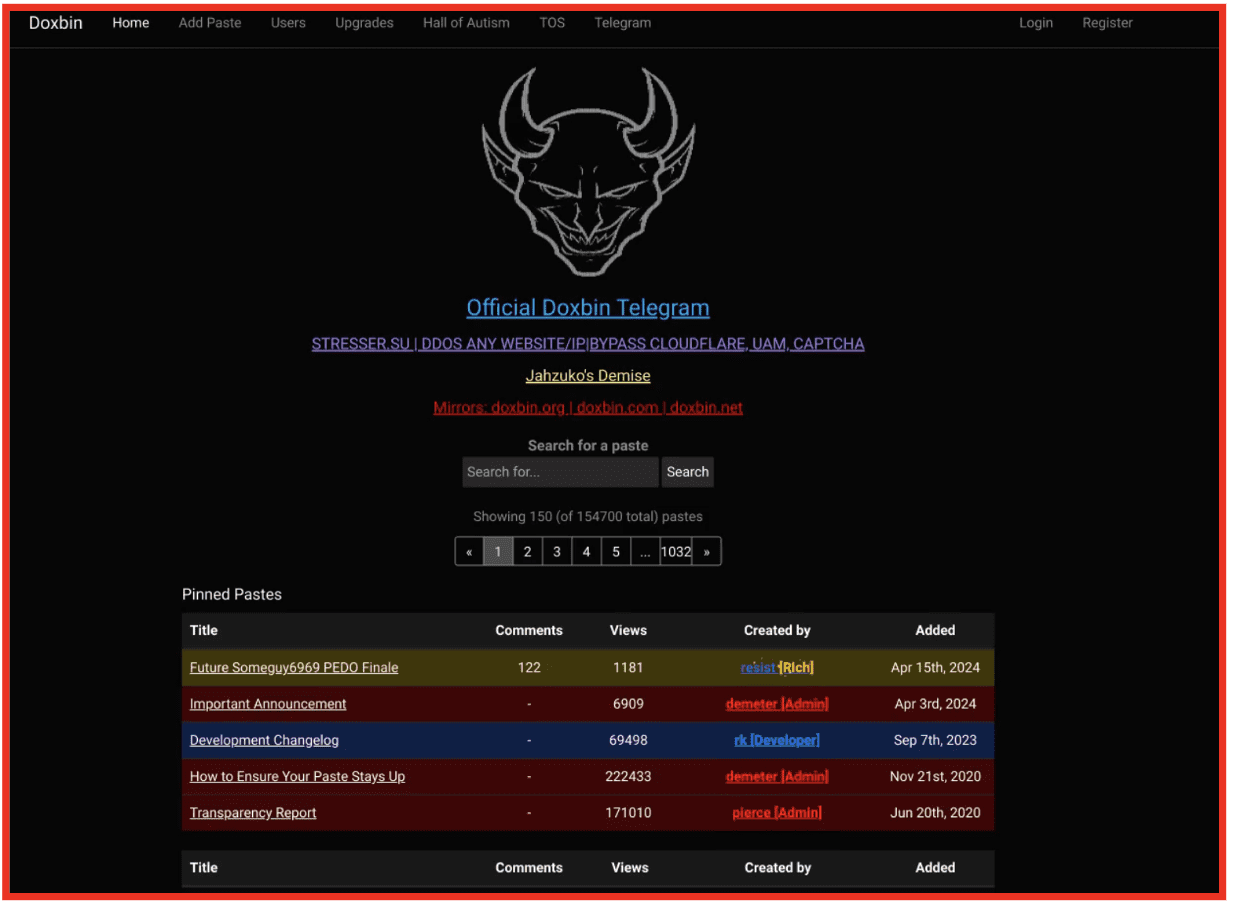This screenshot has width=1234, height=904.
Task: Open the Official Doxbin Telegram link
Action: pyautogui.click(x=587, y=307)
